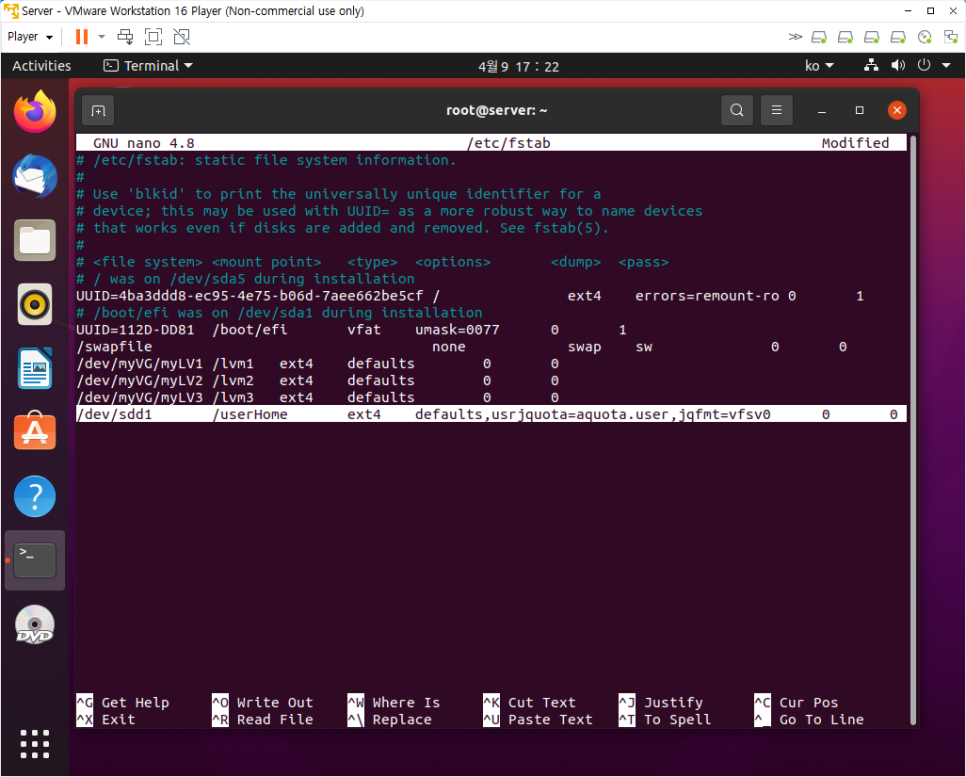Click the /swapfile line in fstab
966x777 pixels.
pyautogui.click(x=461, y=347)
